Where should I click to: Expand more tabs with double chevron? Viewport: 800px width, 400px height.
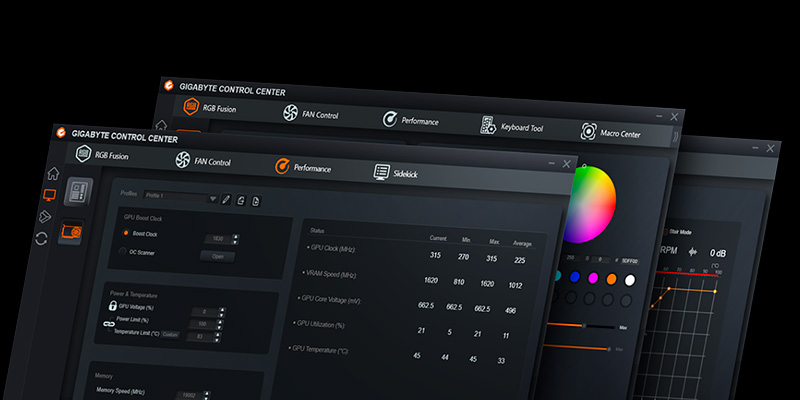[x=676, y=137]
